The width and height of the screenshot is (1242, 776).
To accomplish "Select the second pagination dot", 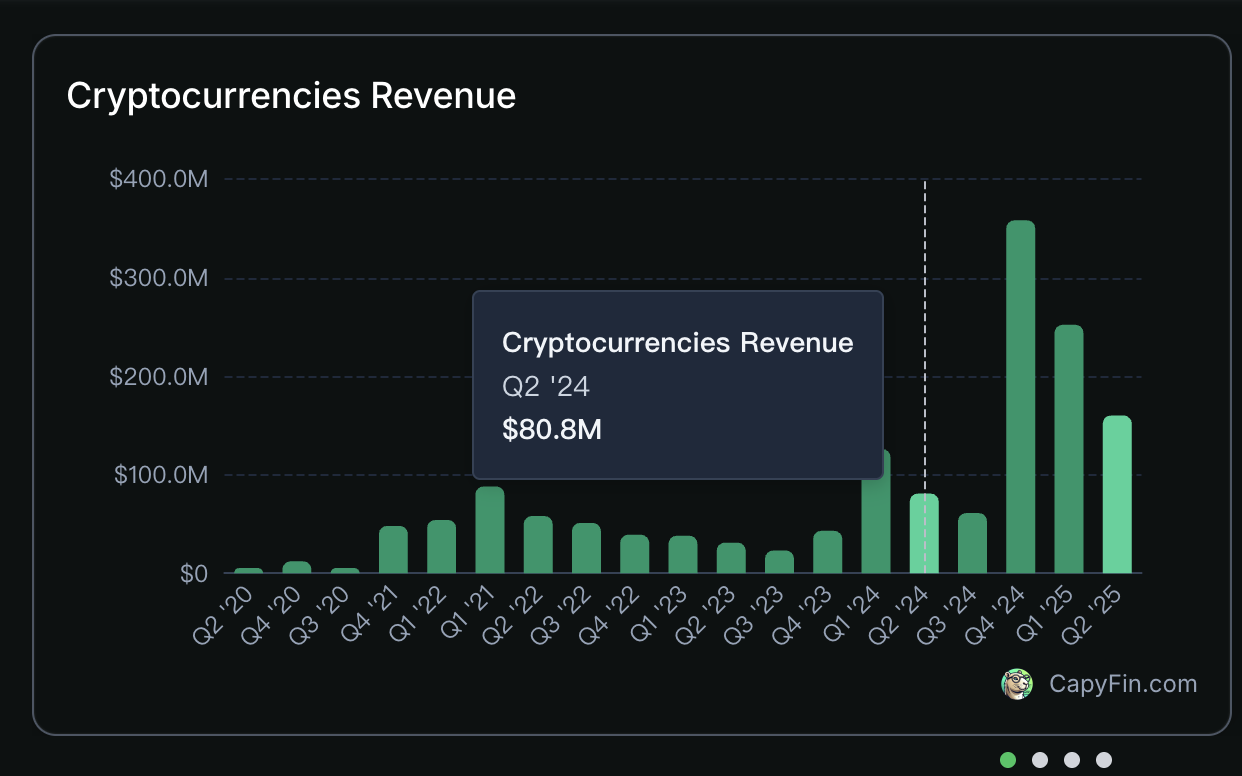I will [1040, 760].
